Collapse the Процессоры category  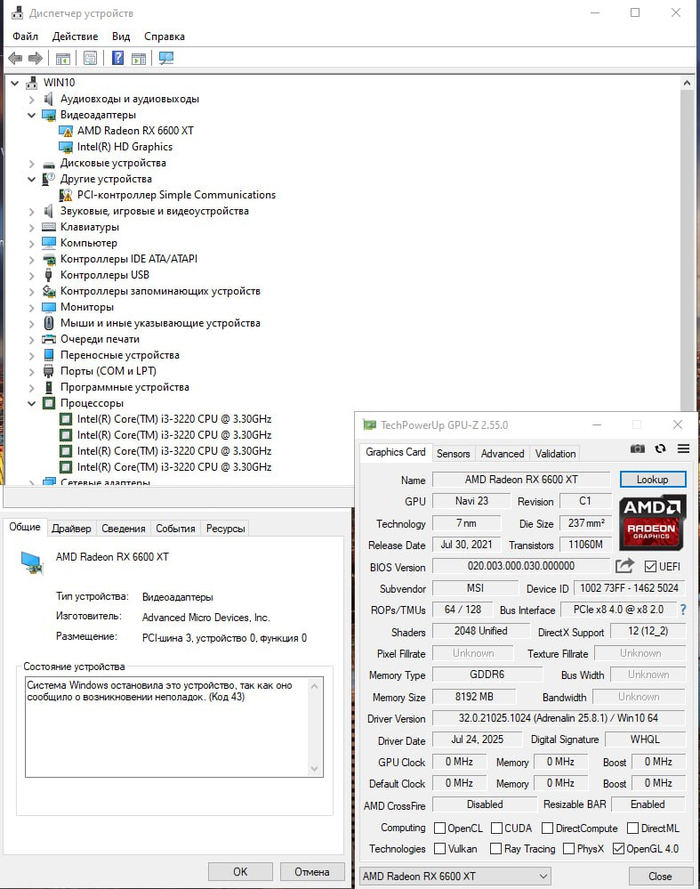32,404
